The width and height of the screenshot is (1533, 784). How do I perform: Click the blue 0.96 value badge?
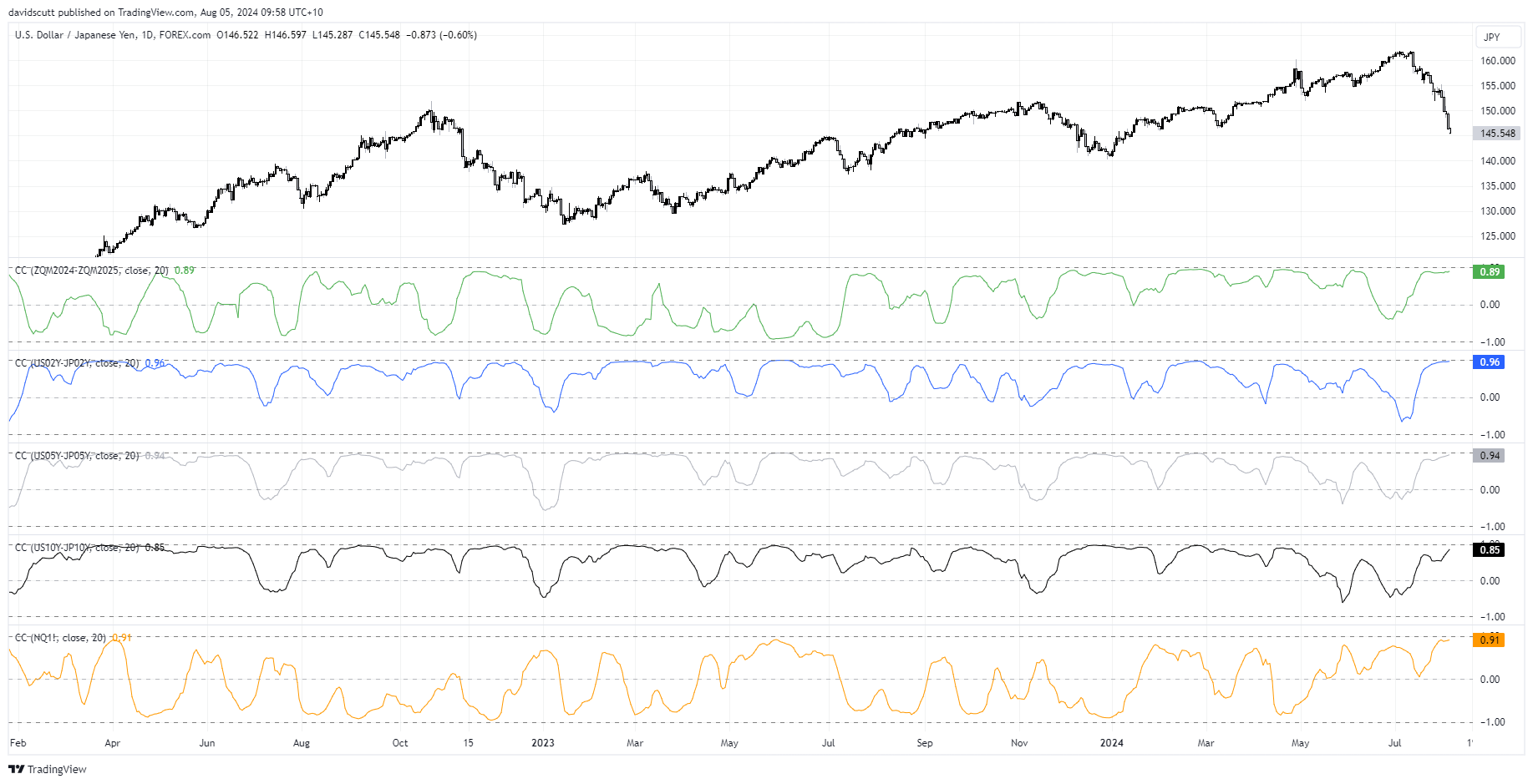coord(1490,362)
